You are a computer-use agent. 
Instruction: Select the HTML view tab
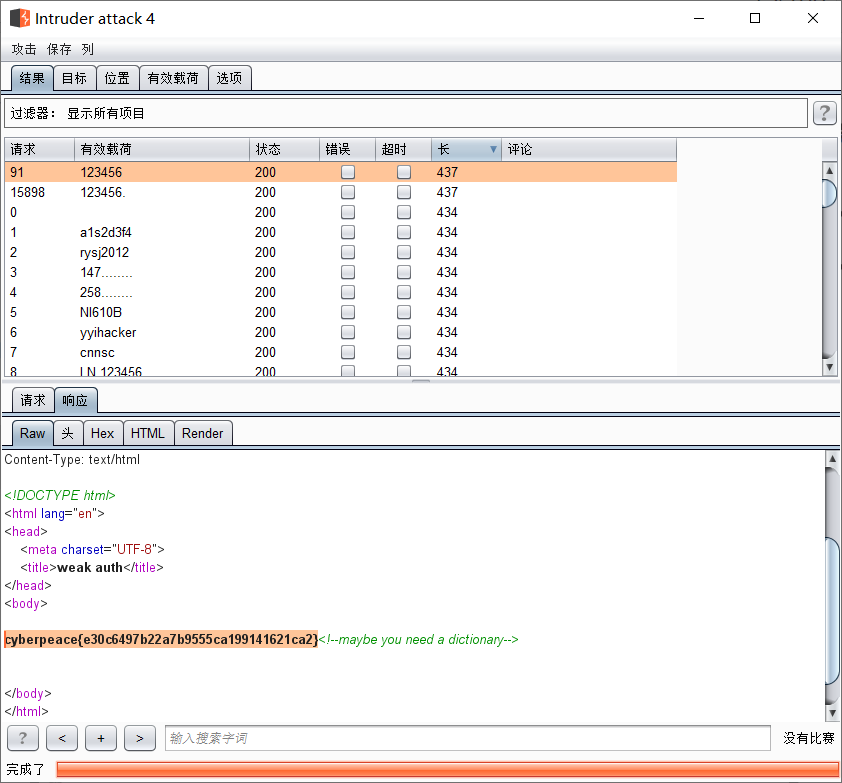click(148, 433)
